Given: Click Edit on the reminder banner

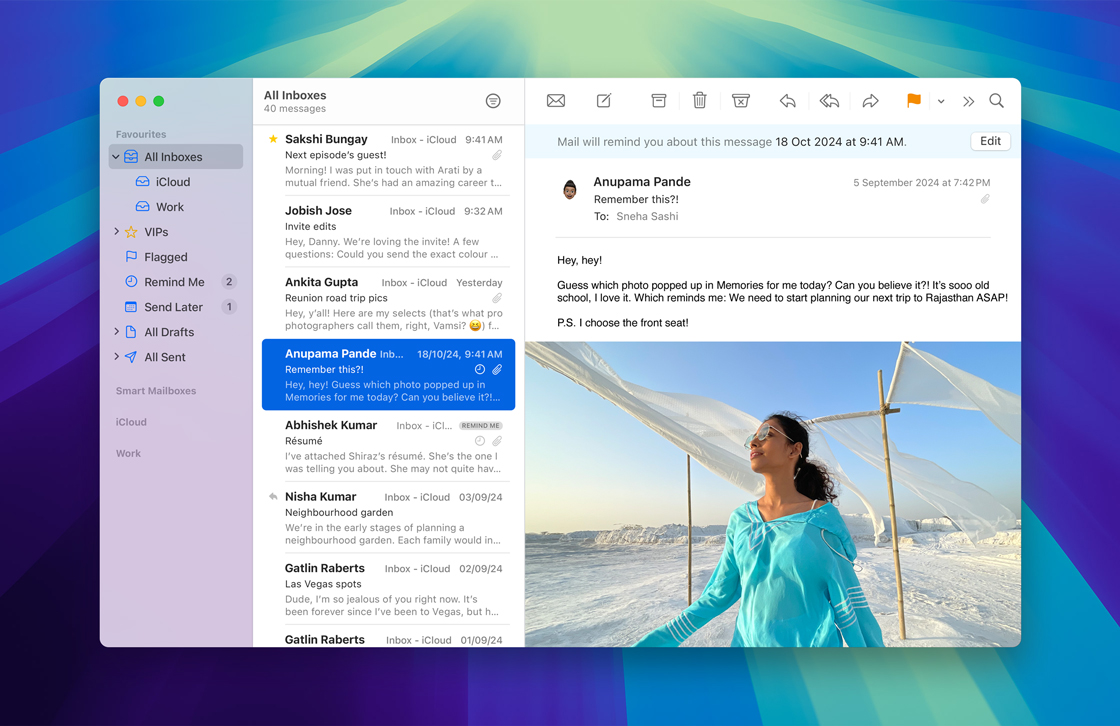Looking at the screenshot, I should pos(990,141).
